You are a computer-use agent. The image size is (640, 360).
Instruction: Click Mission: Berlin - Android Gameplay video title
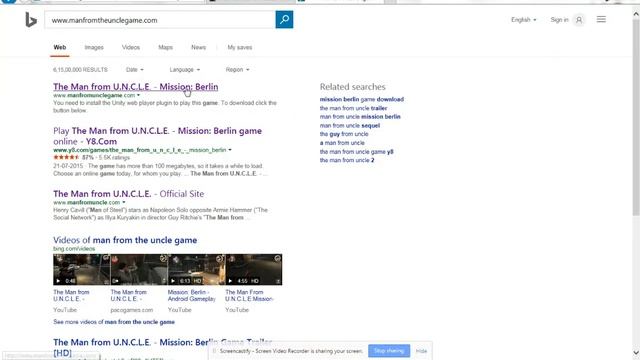[x=191, y=296]
